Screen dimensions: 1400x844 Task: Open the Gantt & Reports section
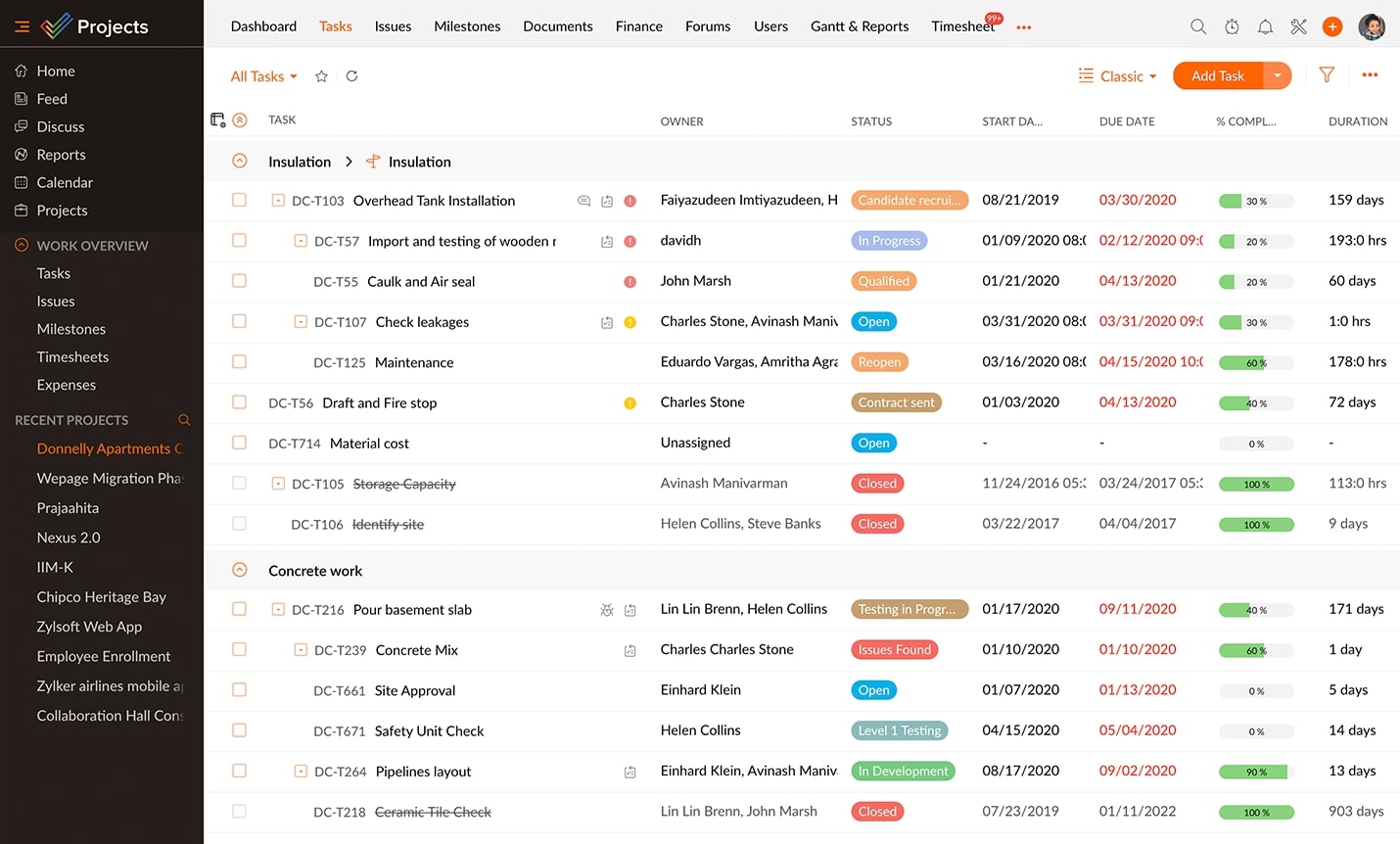859,26
